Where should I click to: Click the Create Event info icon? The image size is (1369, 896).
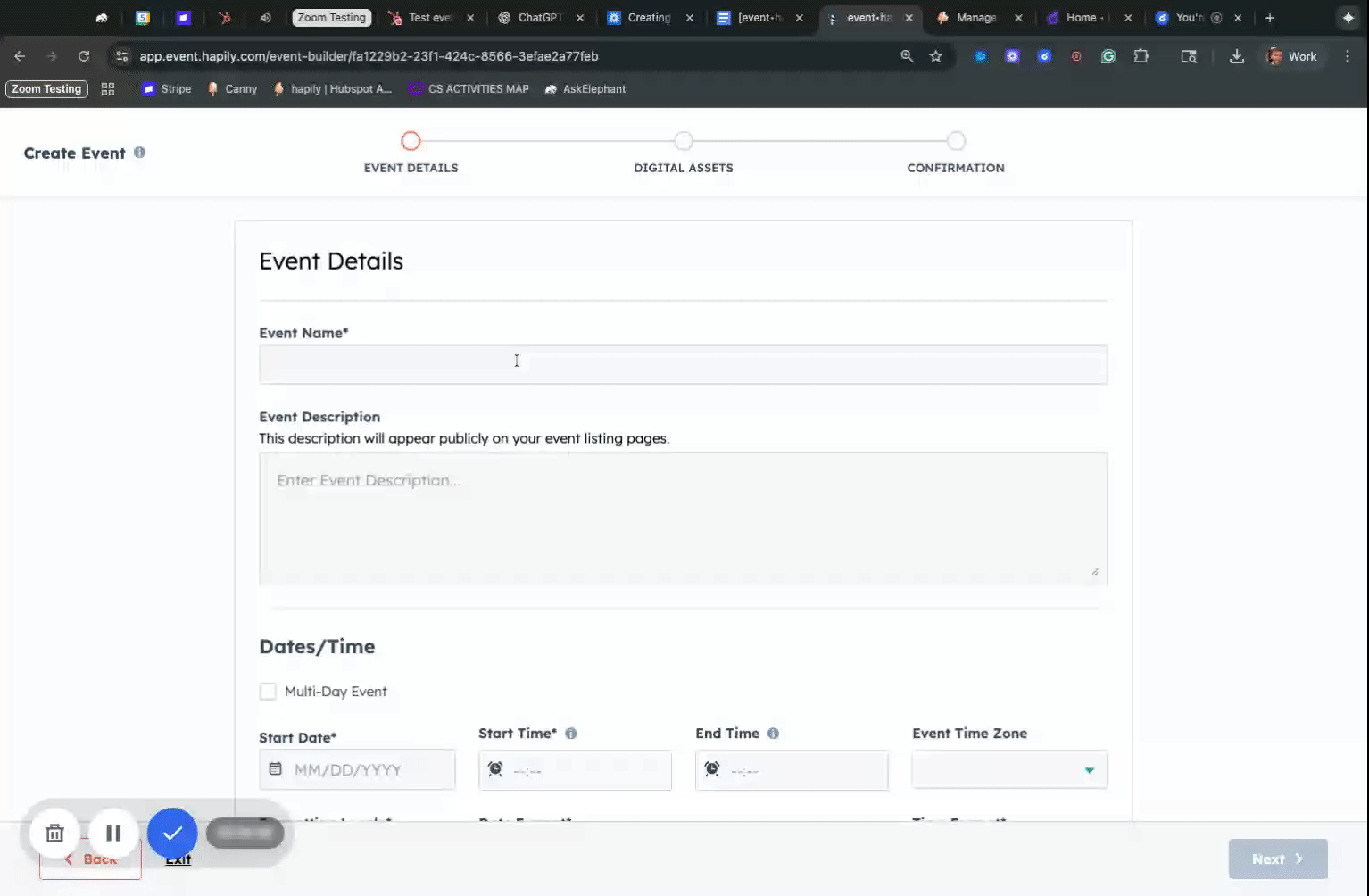[x=139, y=153]
